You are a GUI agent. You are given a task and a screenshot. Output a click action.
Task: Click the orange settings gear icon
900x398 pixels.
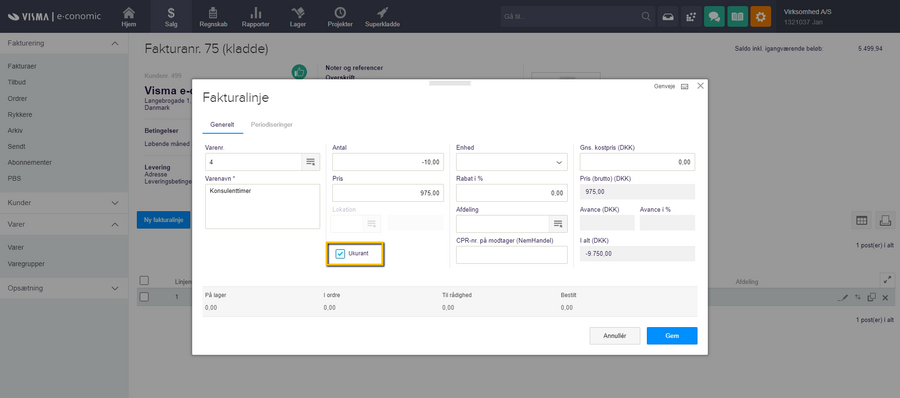[761, 16]
